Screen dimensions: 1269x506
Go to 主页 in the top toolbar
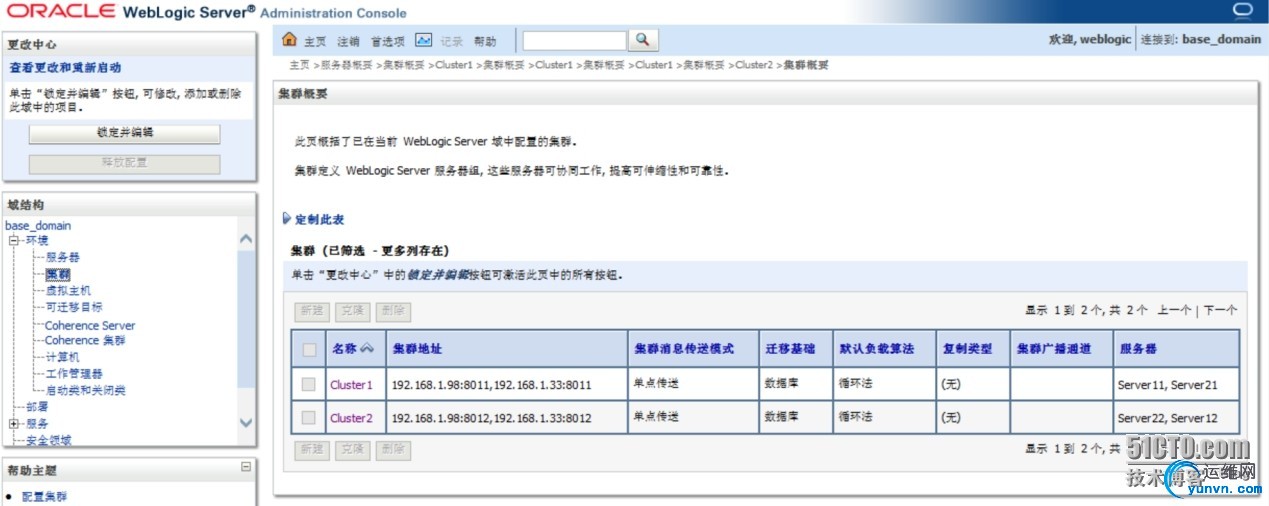pyautogui.click(x=315, y=42)
